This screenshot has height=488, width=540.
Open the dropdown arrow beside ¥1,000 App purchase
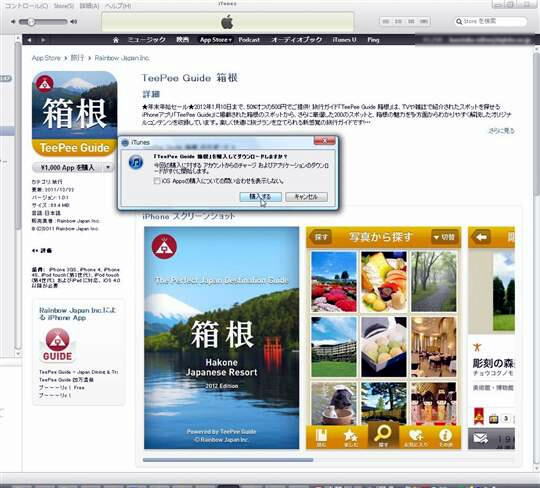(x=108, y=167)
